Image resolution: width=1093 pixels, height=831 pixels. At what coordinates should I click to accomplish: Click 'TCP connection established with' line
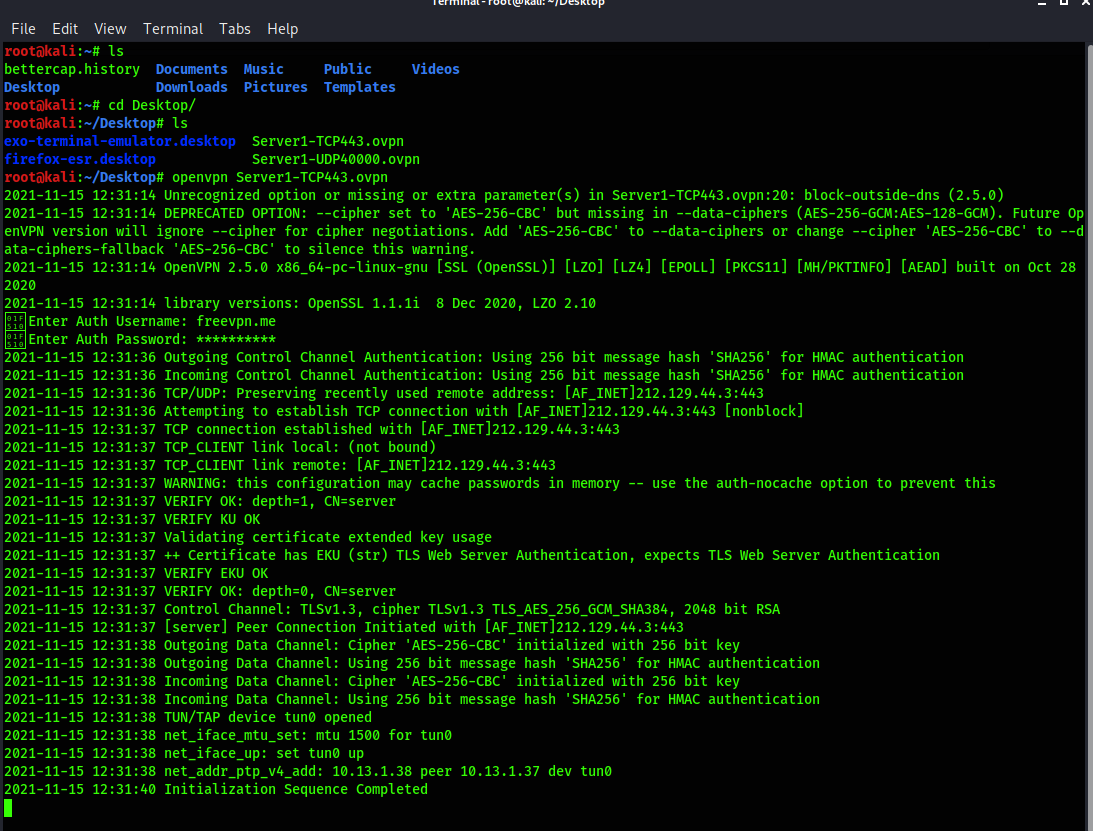click(x=312, y=429)
